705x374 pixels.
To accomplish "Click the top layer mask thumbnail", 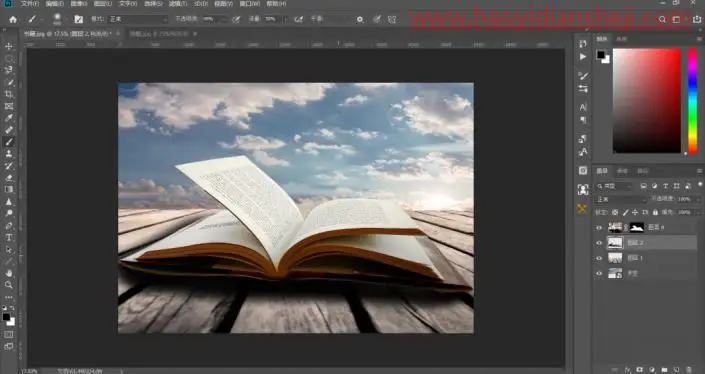I will [637, 227].
